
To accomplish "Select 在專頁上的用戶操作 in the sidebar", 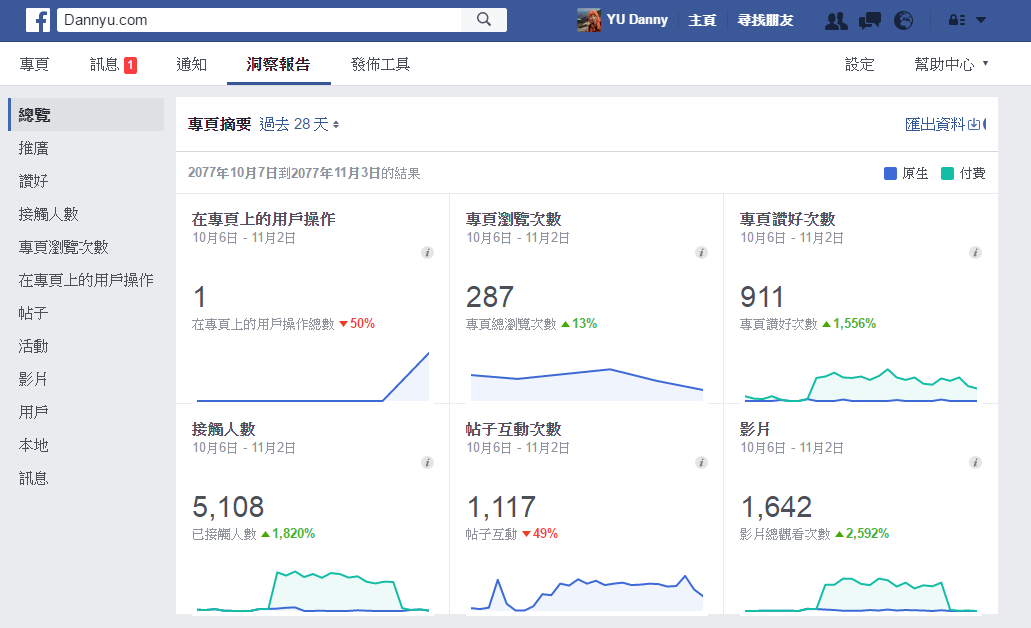I will (86, 280).
